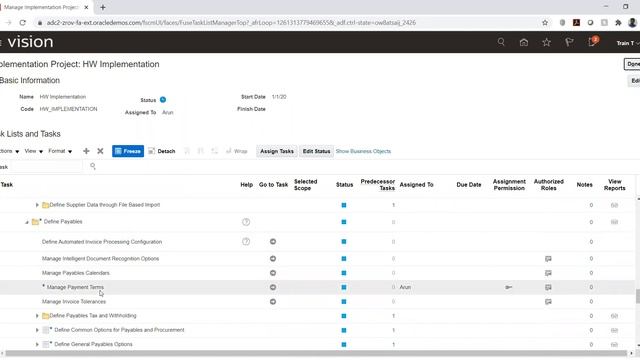640x360 pixels.
Task: Open the browser extensions puzzle icon
Action: pyautogui.click(x=618, y=23)
